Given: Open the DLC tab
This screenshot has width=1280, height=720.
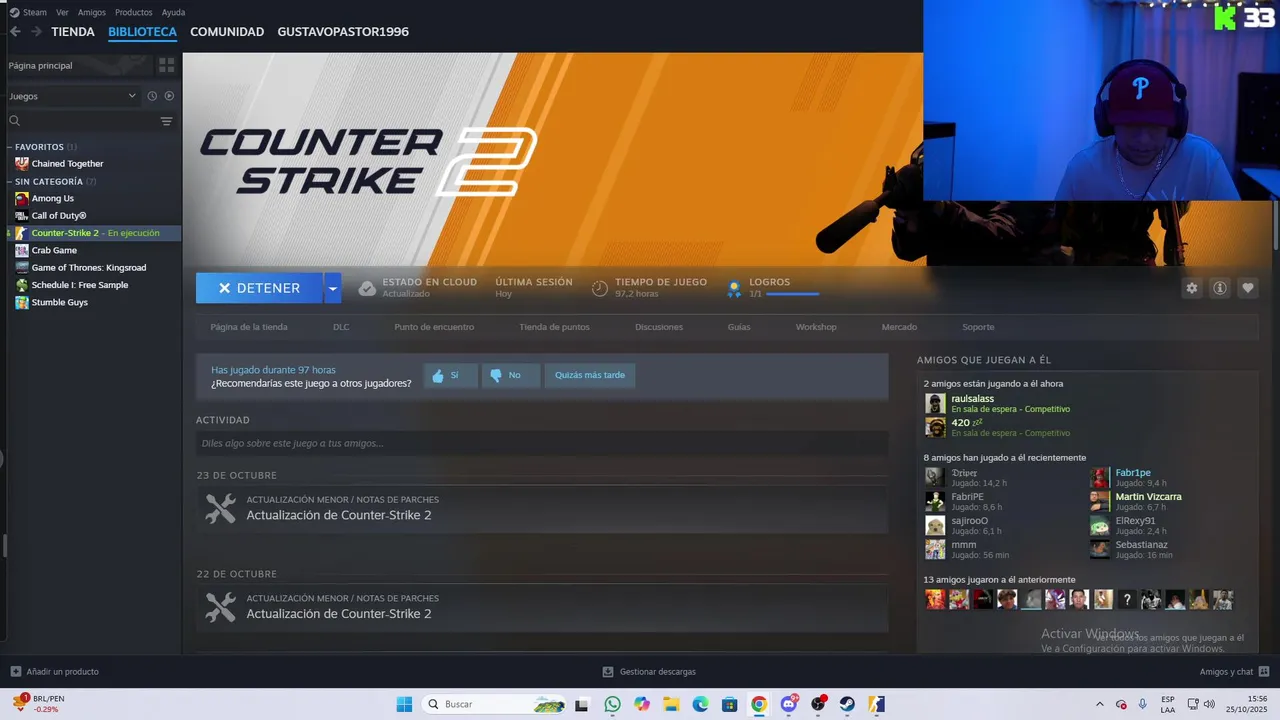Looking at the screenshot, I should 341,327.
